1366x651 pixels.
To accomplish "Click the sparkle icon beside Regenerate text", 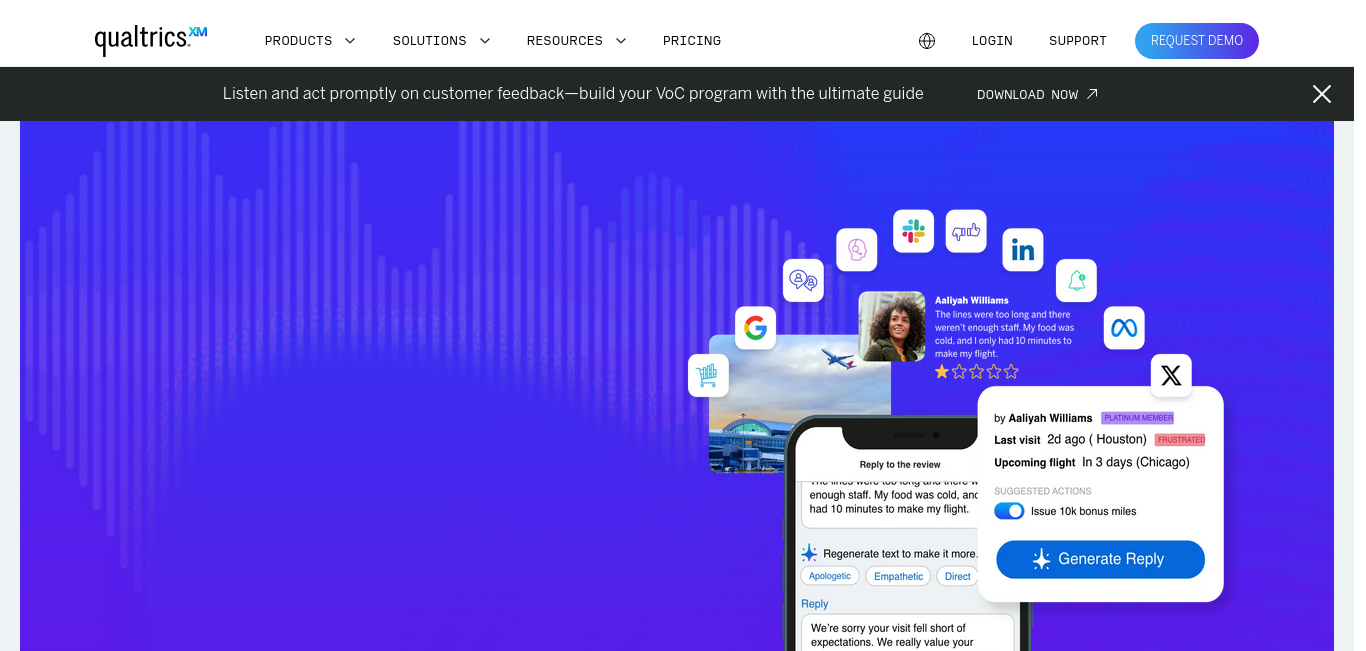I will (809, 553).
